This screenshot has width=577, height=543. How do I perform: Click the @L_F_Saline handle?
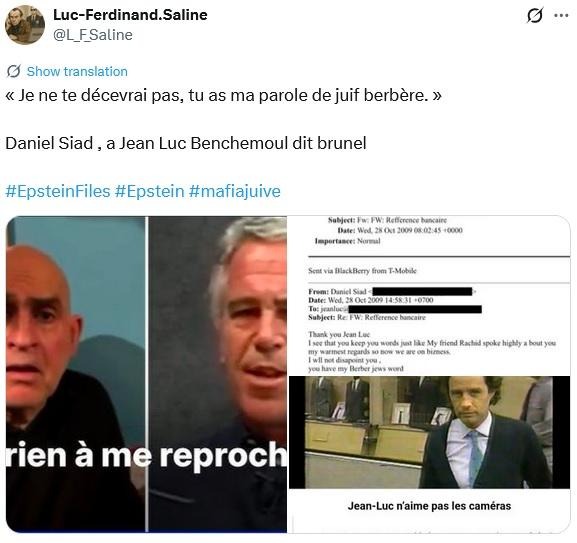point(93,35)
